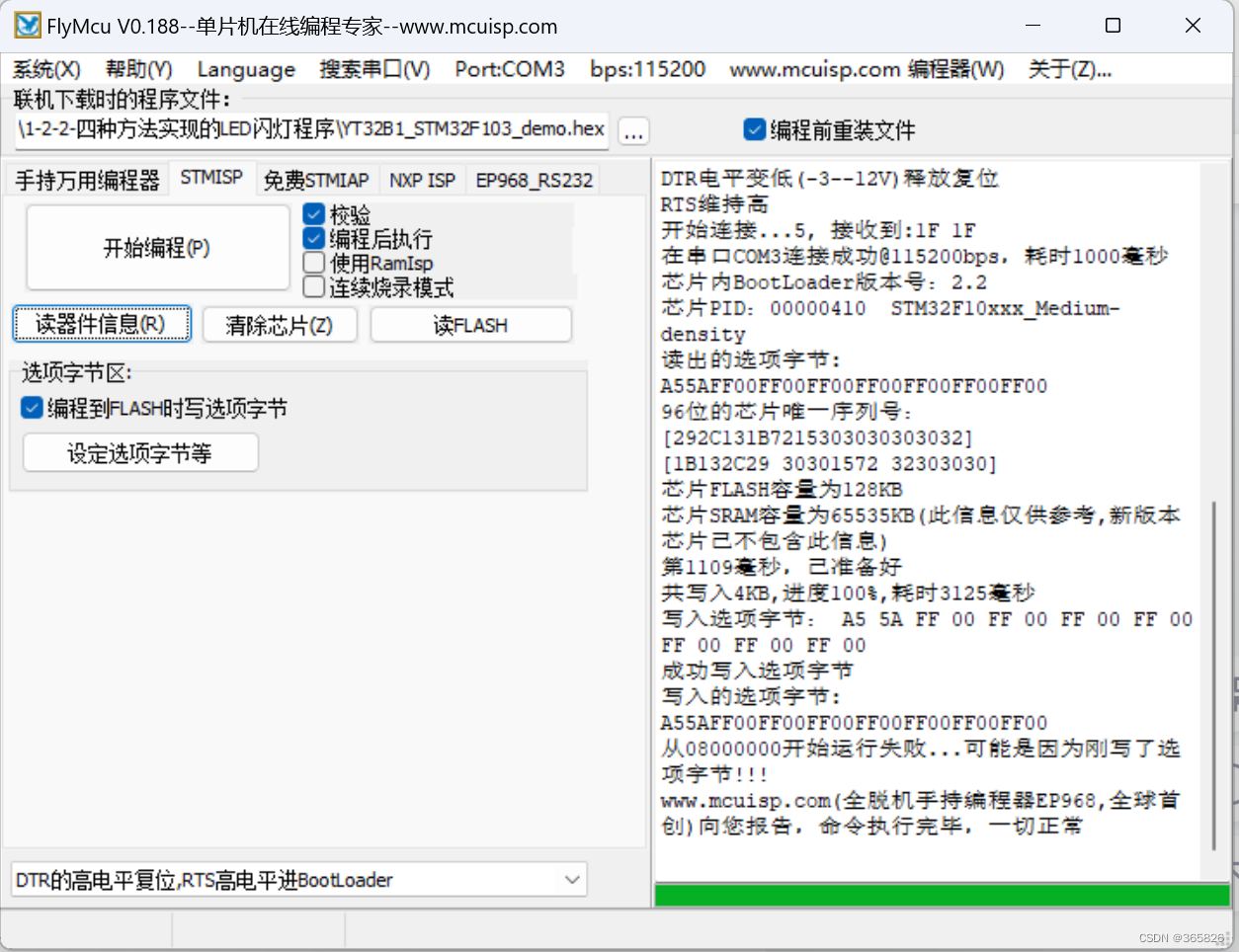This screenshot has width=1239, height=952.
Task: Click the FlyMcu app icon in title bar
Action: (28, 26)
